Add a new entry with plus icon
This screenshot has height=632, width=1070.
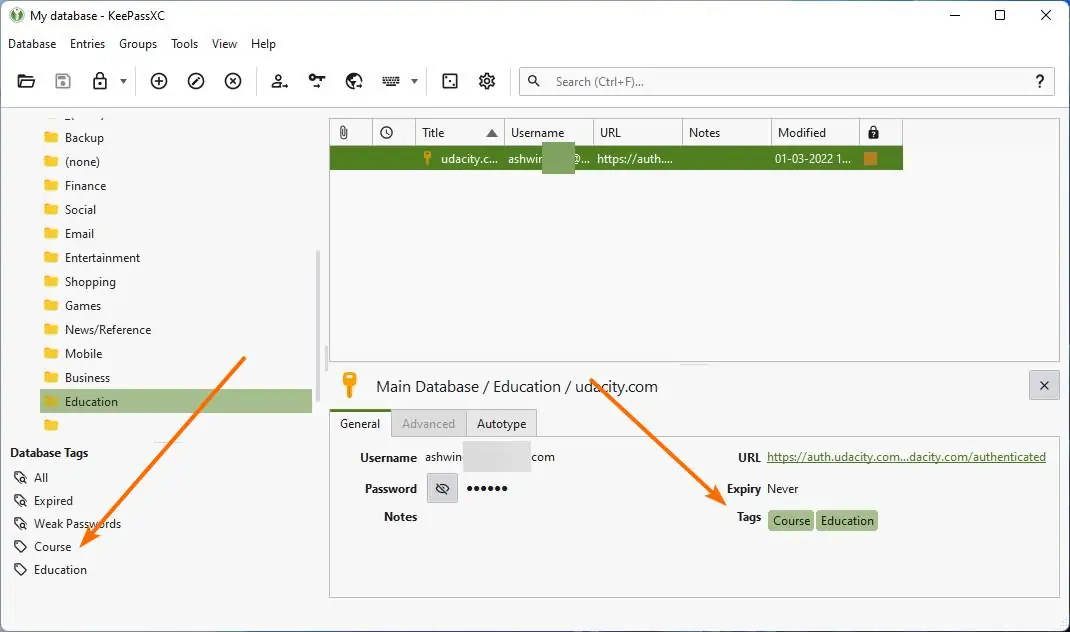pos(159,81)
